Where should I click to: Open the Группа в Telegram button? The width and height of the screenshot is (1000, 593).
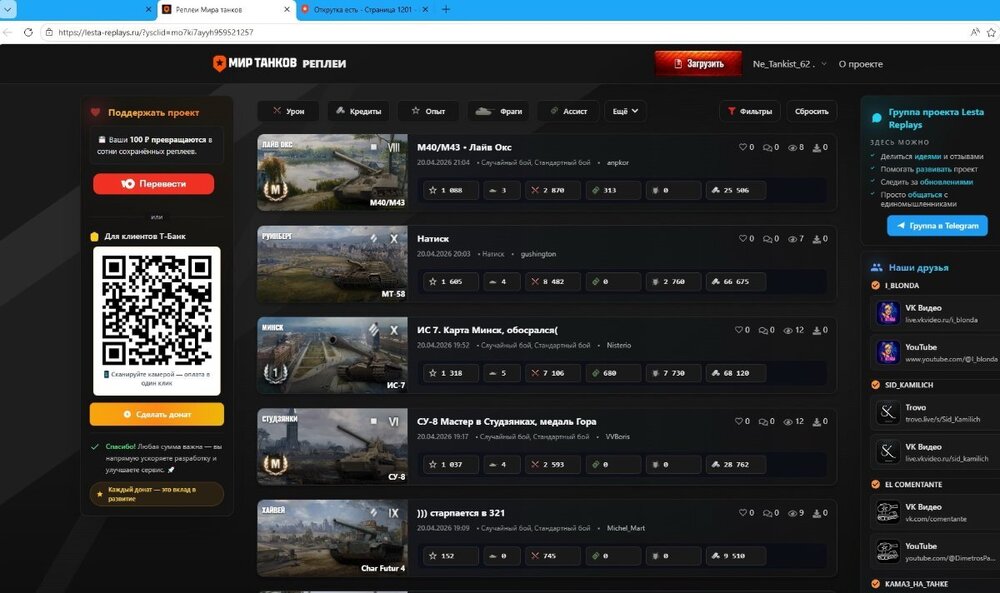937,225
